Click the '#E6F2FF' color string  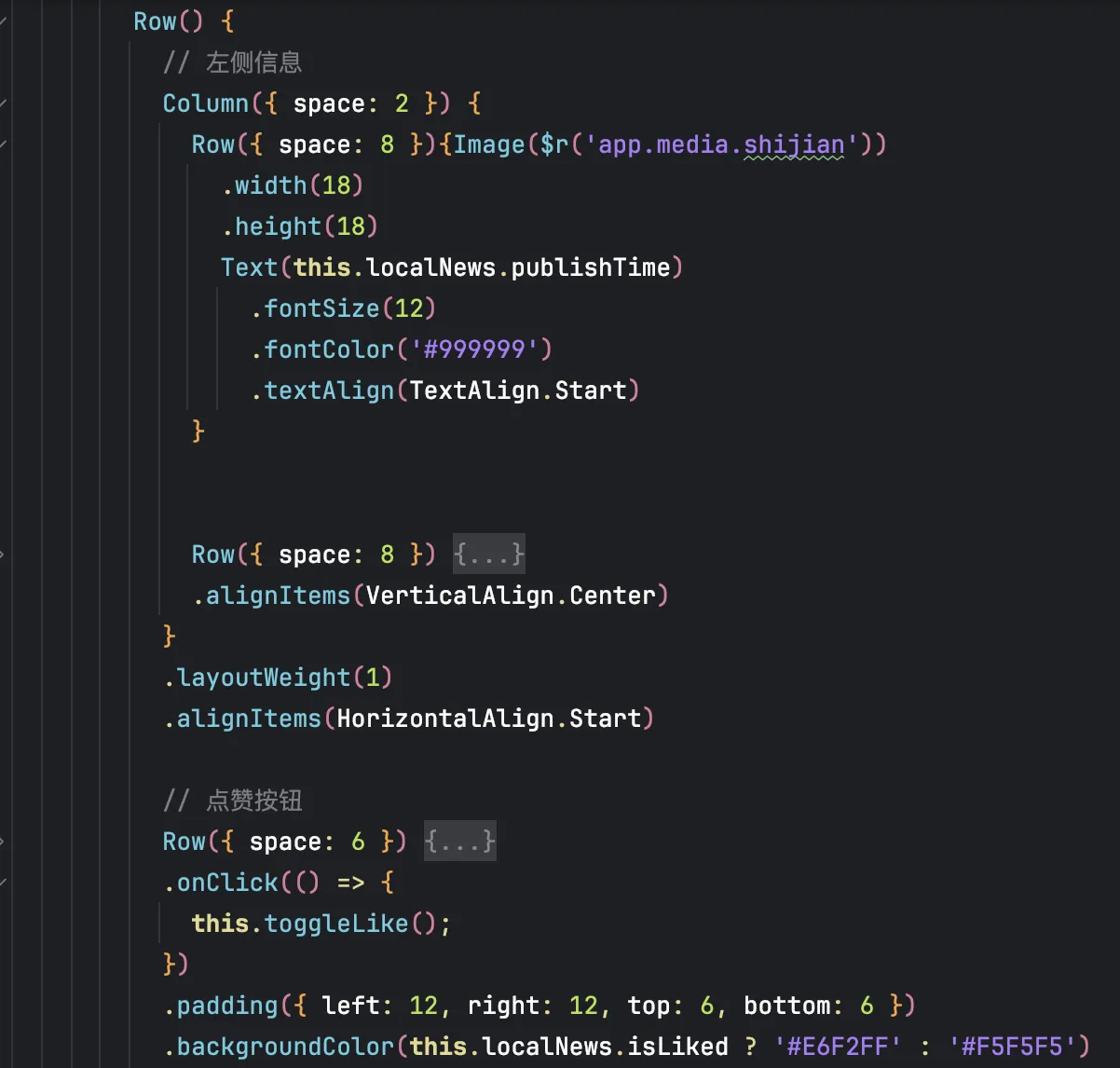[x=838, y=1047]
